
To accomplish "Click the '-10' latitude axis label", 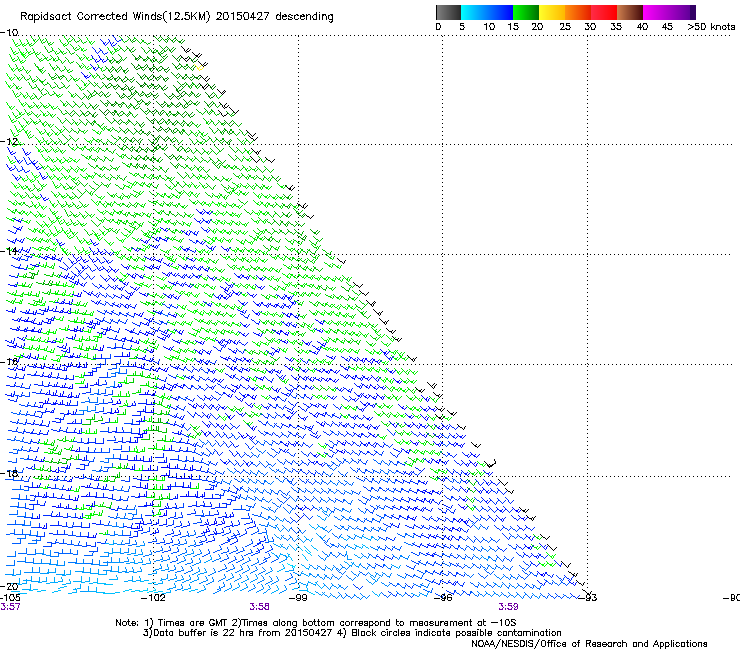I will click(9, 32).
